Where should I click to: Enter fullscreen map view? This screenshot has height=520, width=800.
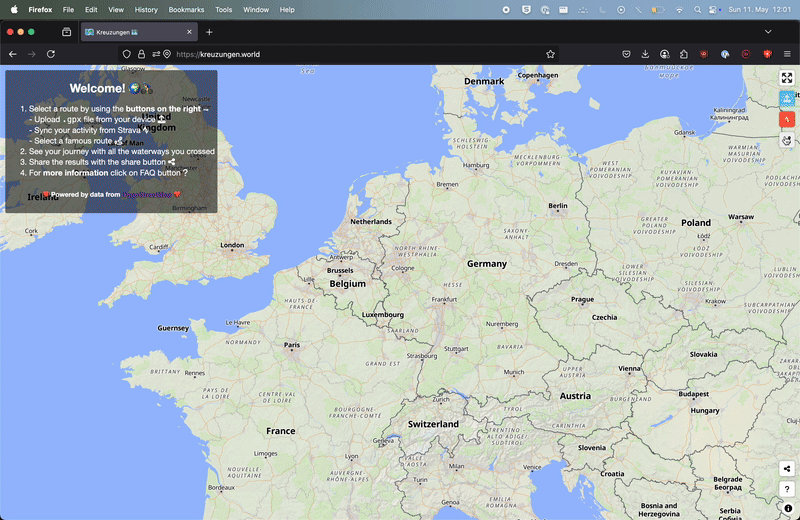(787, 78)
